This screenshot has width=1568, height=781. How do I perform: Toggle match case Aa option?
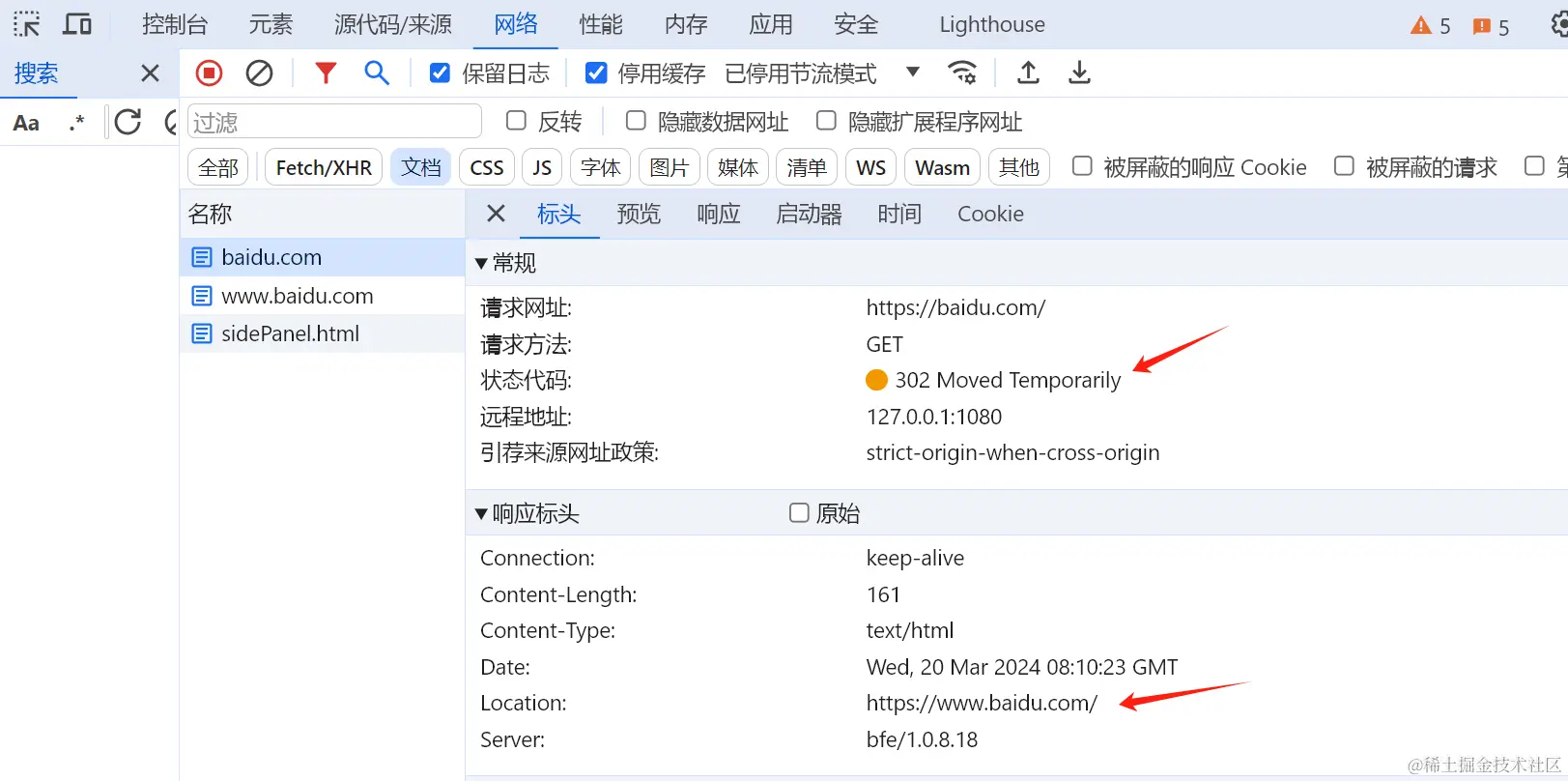pos(26,123)
